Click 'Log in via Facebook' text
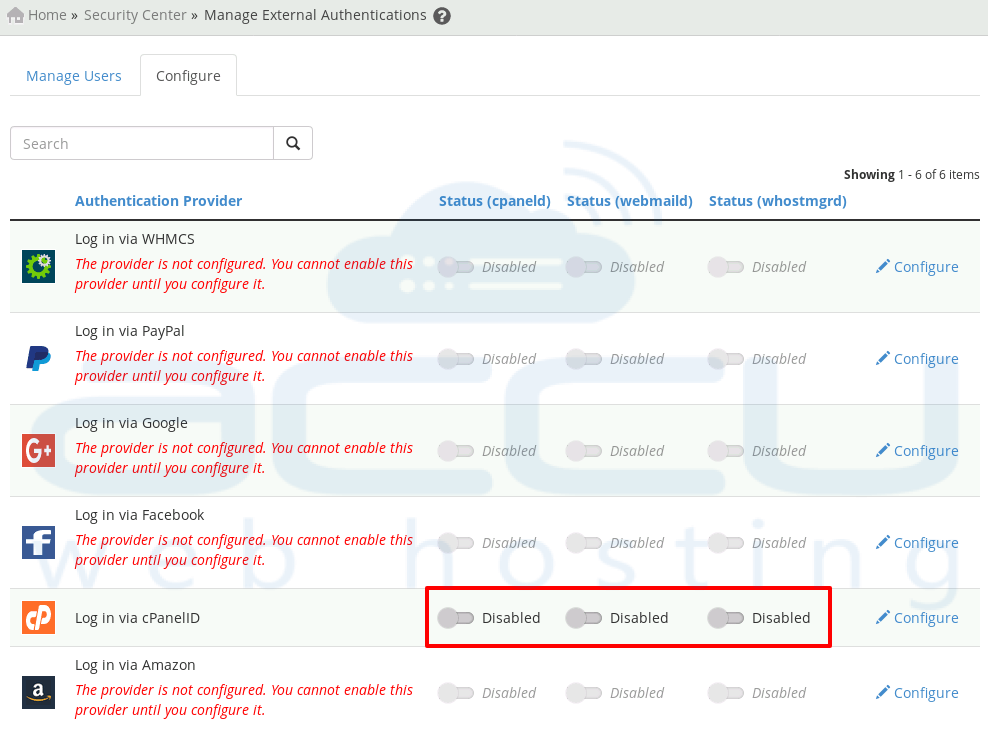 tap(139, 515)
